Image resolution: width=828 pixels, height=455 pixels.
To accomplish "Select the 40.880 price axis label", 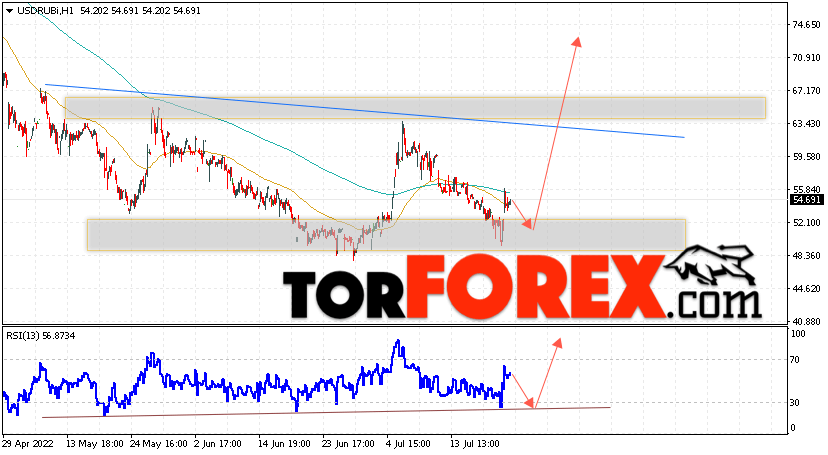I will (x=806, y=321).
